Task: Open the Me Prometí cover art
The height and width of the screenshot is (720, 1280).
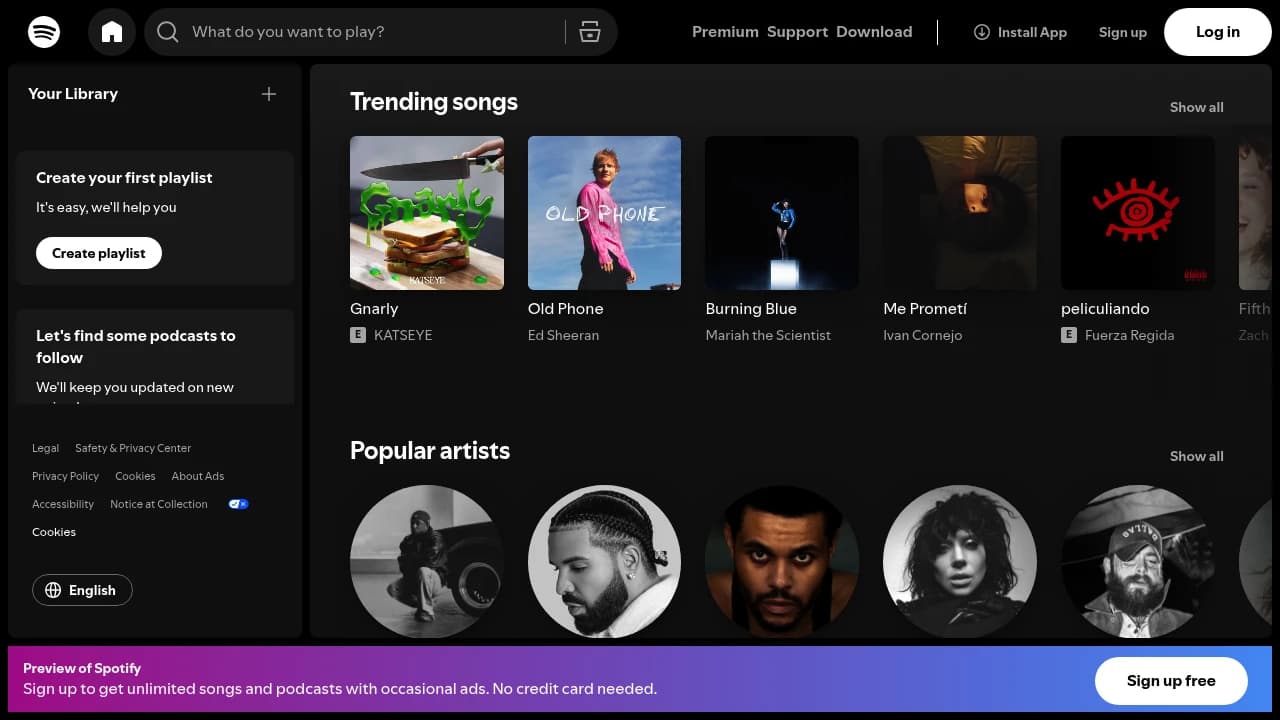Action: (960, 213)
